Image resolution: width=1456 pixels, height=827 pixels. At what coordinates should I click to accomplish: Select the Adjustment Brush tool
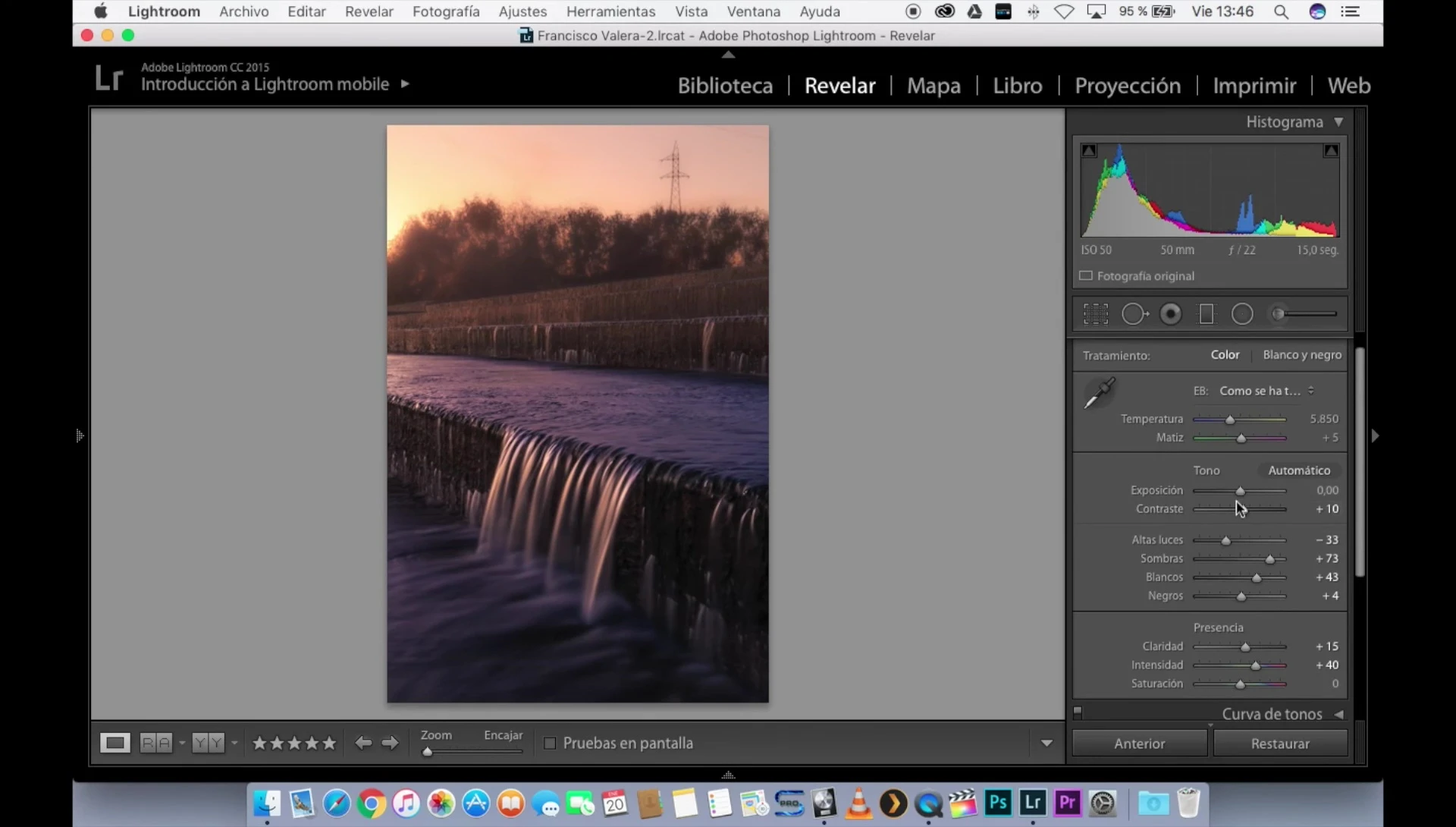pyautogui.click(x=1304, y=314)
